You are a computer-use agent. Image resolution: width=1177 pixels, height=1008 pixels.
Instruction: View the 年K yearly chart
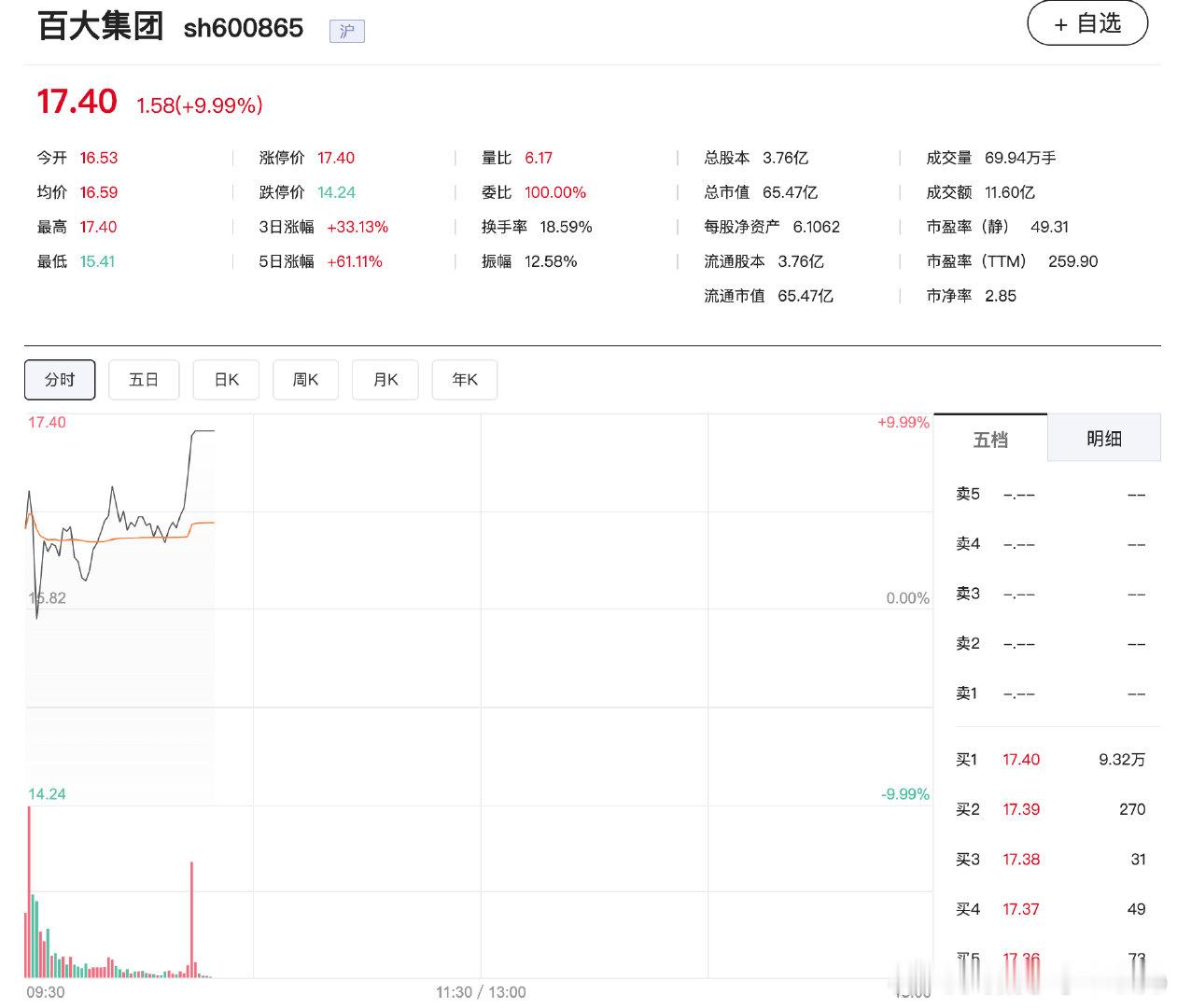pos(464,379)
